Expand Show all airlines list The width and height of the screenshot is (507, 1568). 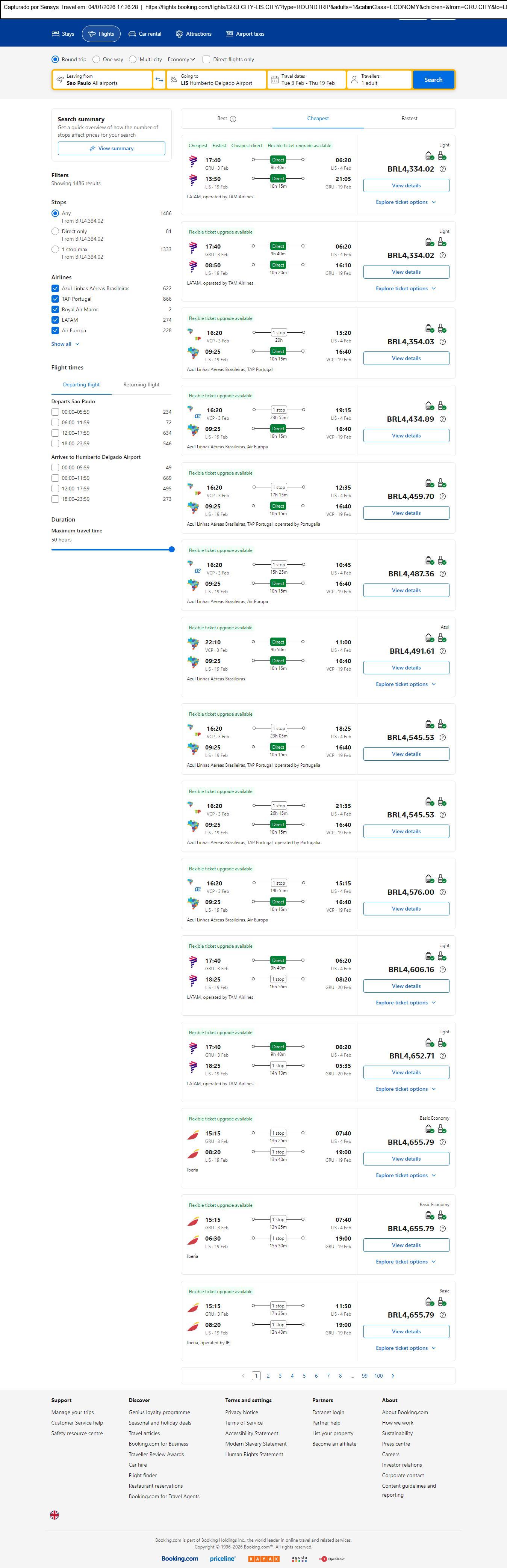click(65, 345)
